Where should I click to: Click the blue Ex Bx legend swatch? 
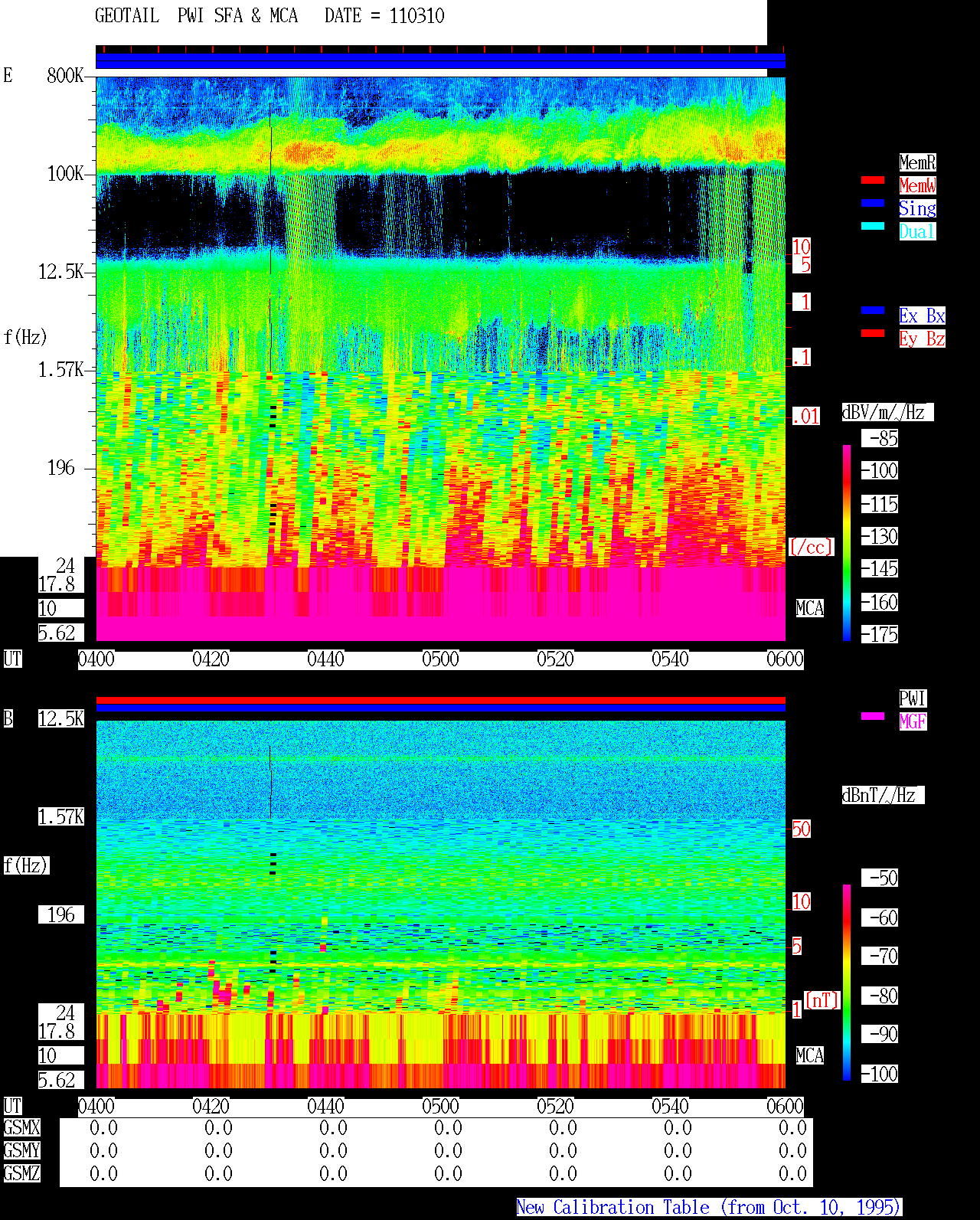(x=873, y=310)
